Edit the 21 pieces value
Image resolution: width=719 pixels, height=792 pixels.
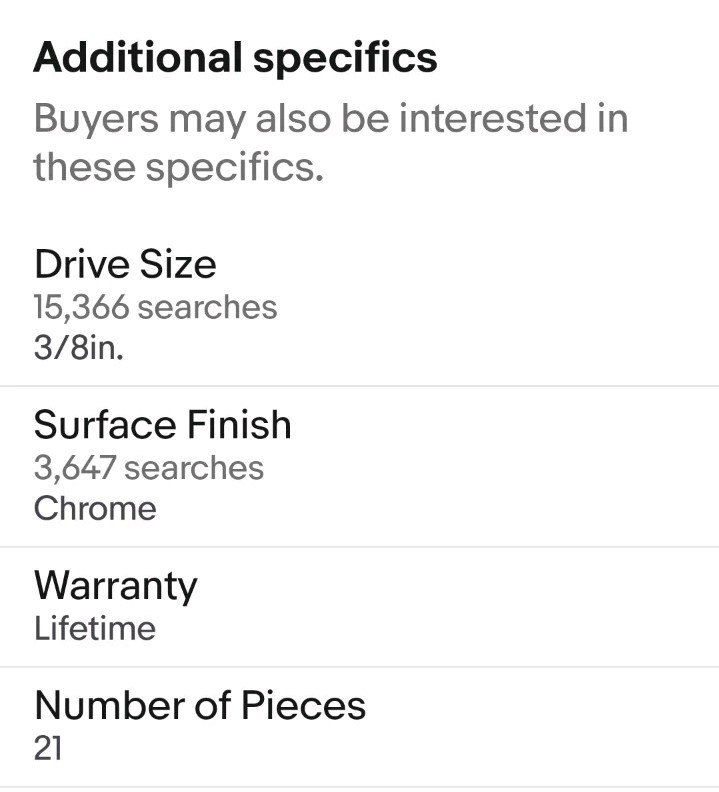pos(48,749)
